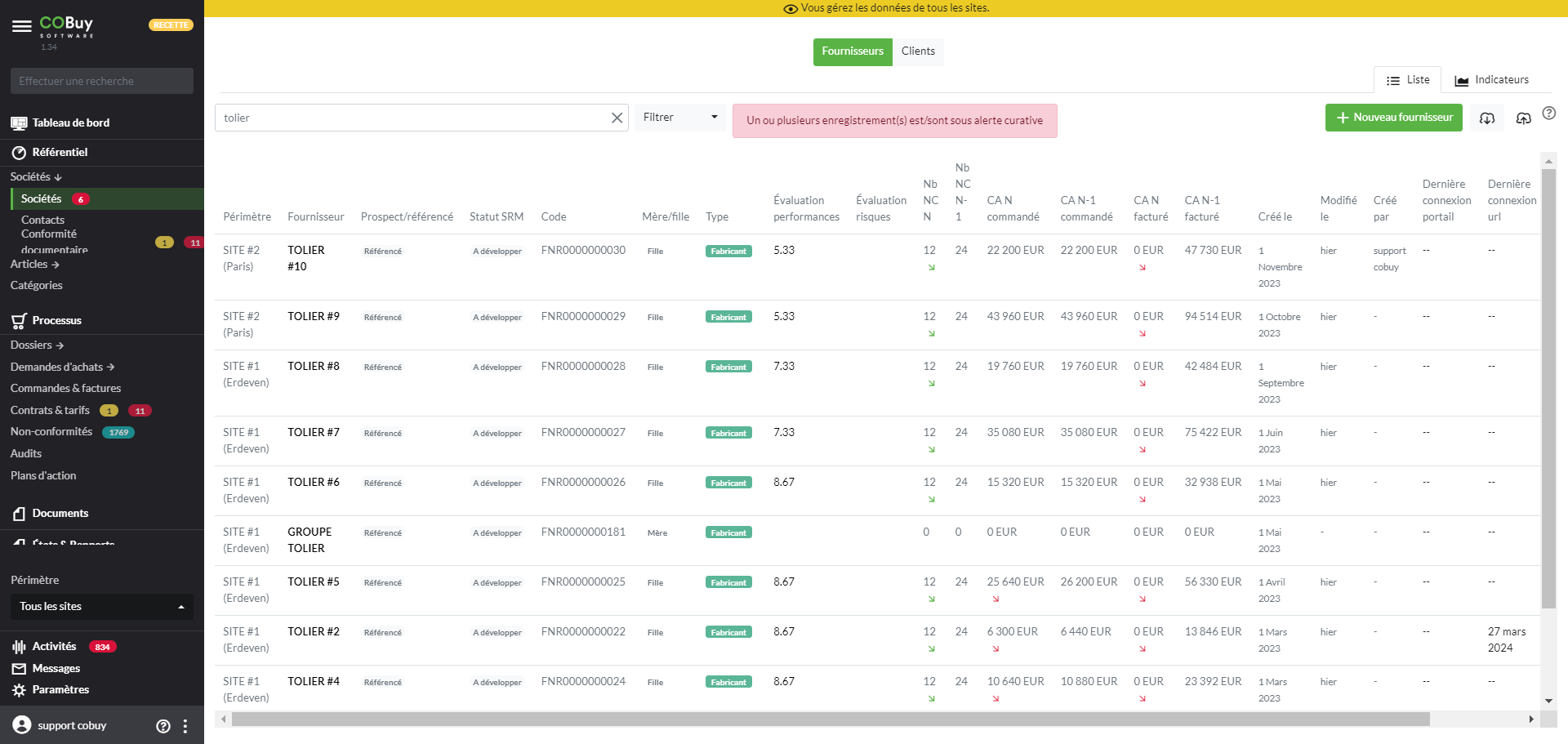Click the help icon in the user bar

pyautogui.click(x=163, y=726)
